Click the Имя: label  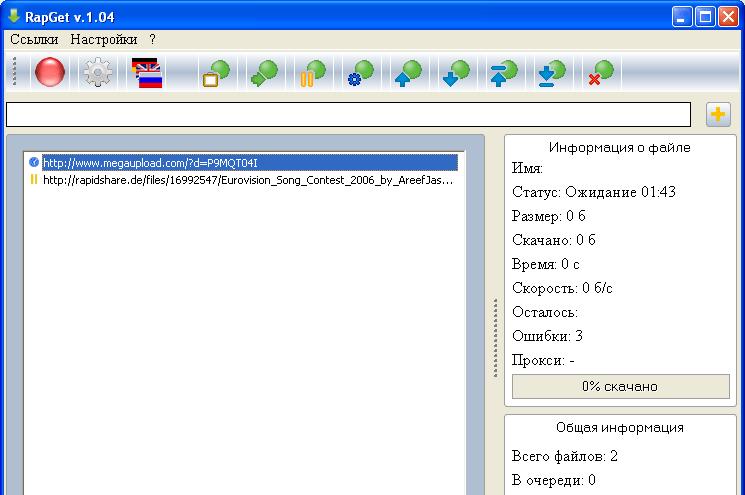pyautogui.click(x=527, y=168)
